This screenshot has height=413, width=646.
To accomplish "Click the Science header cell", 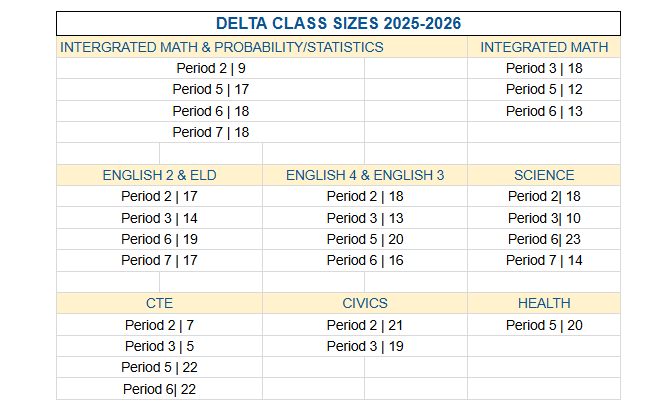I will click(544, 175).
